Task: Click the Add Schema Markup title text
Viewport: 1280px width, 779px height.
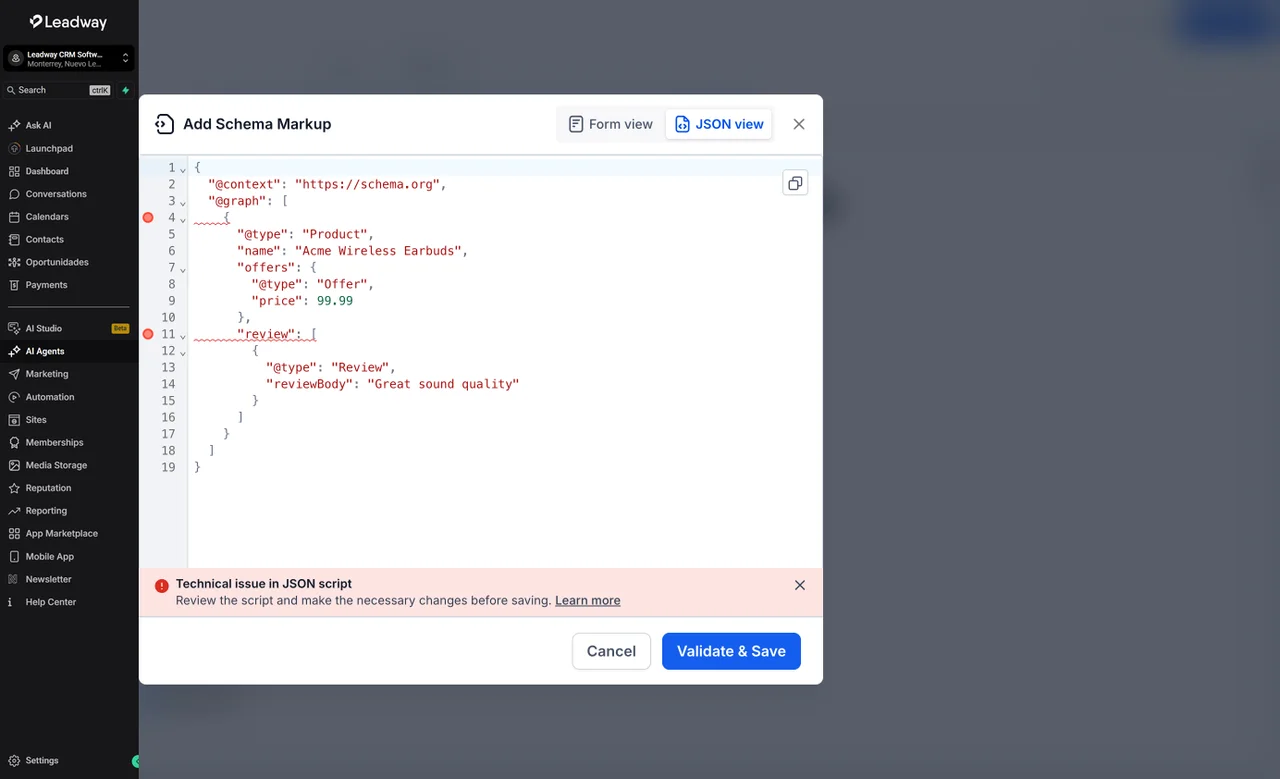Action: (257, 124)
